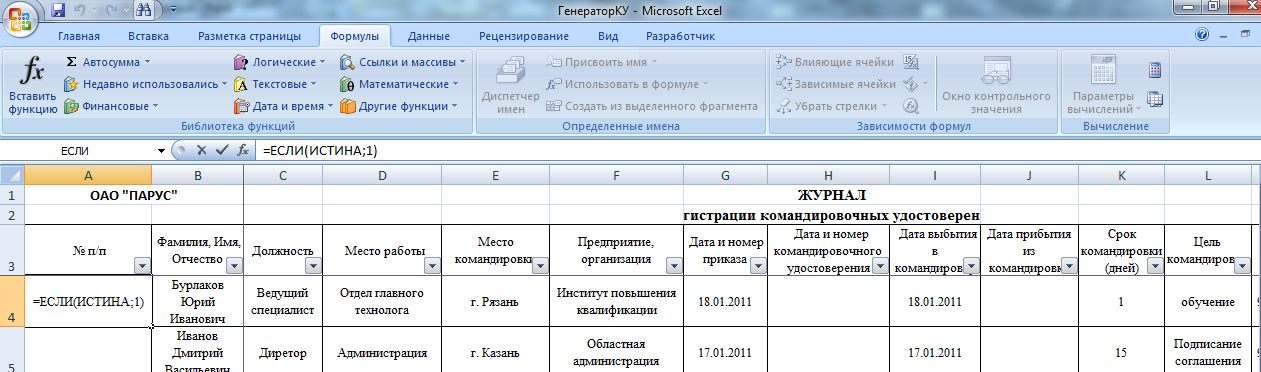Screen dimensions: 1261x372
Task: Open filter dropdown for Срок командировки column
Action: [1154, 266]
